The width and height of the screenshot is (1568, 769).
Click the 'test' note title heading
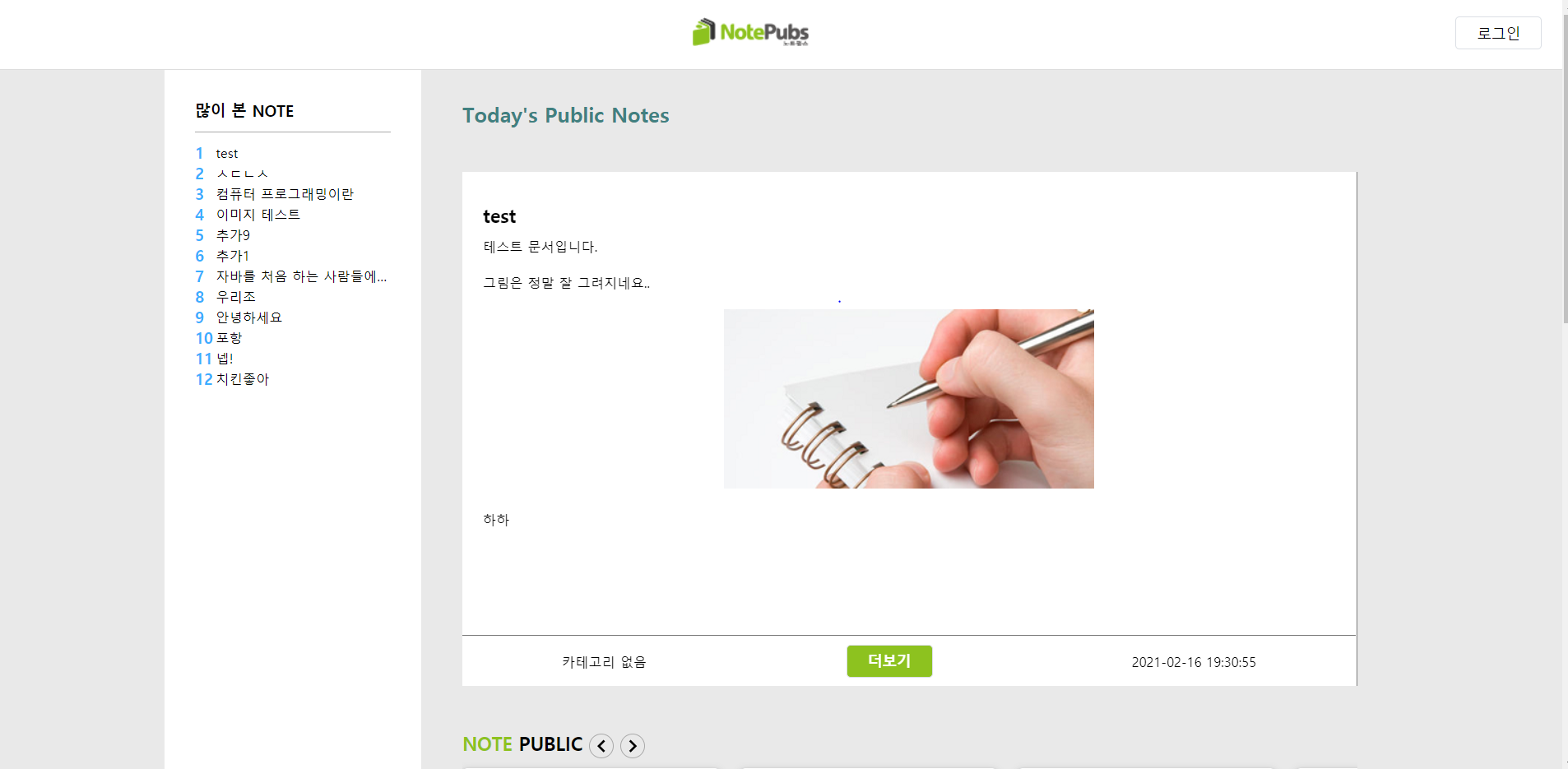(x=499, y=216)
